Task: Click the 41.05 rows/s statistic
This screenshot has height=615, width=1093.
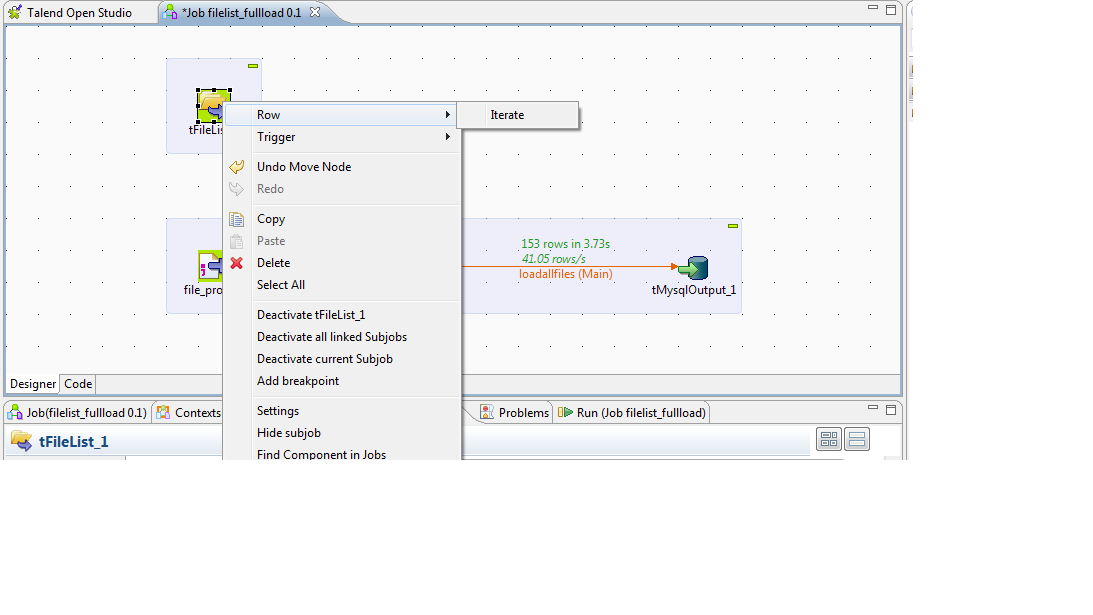Action: 553,259
